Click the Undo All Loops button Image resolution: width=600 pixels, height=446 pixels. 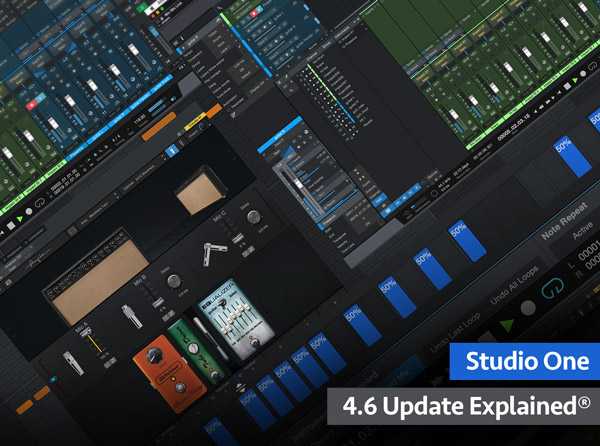click(515, 285)
